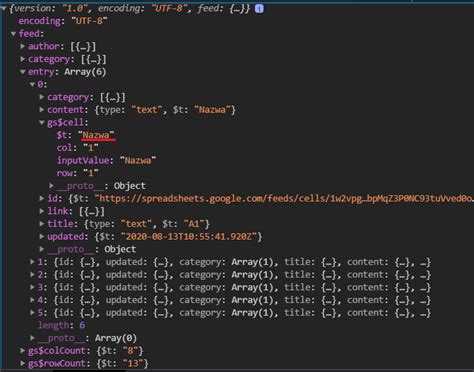Expand the gs$rowCount node
474x372 pixels.
pos(23,363)
